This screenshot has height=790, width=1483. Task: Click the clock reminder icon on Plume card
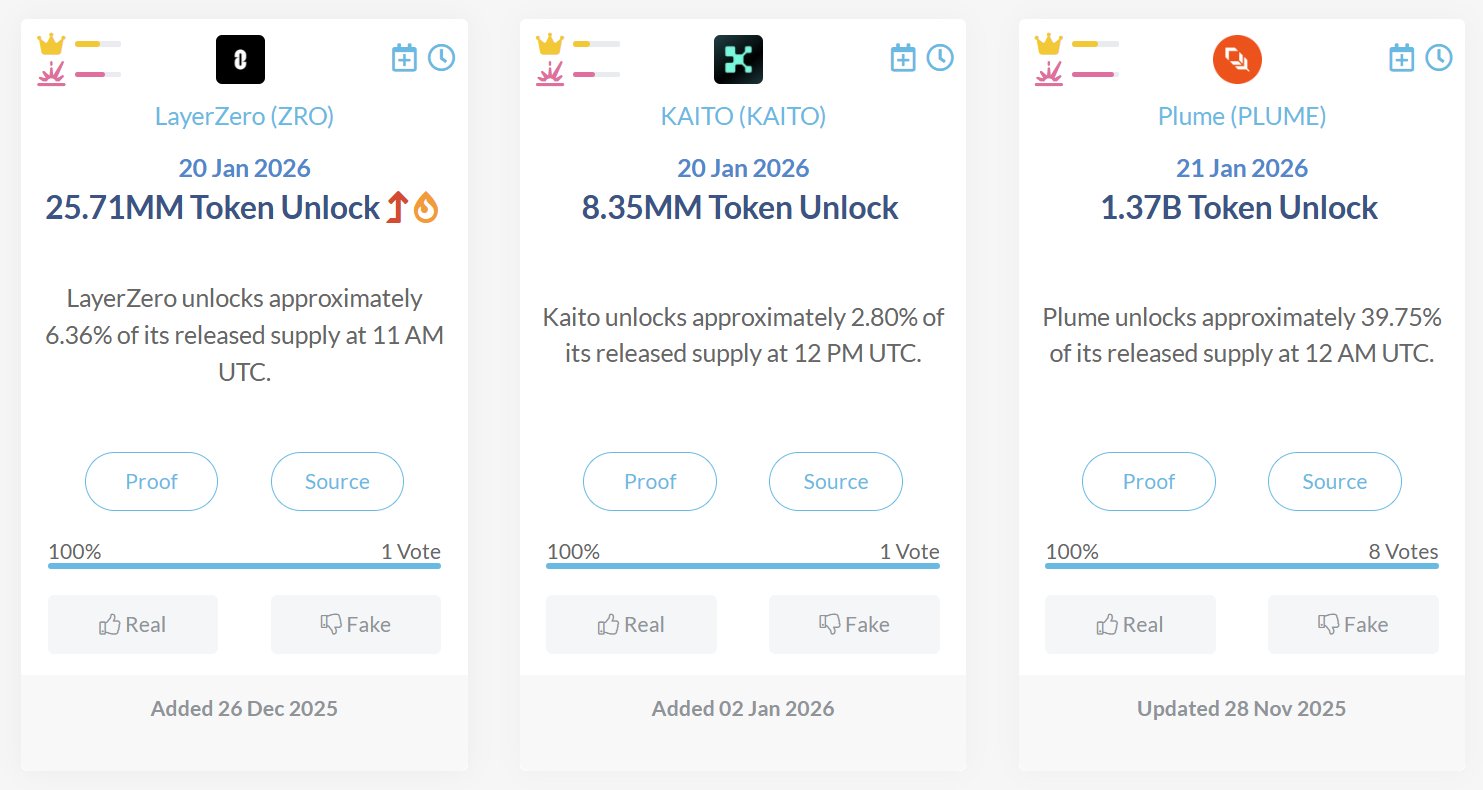point(1439,58)
